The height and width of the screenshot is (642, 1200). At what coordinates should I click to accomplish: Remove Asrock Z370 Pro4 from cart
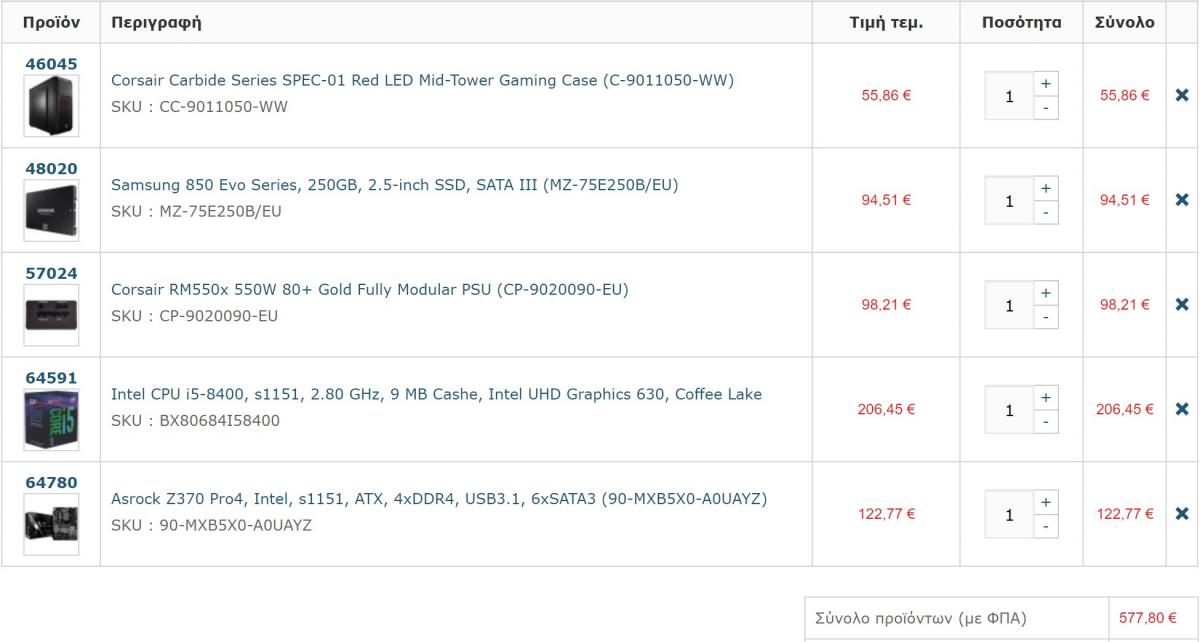(1182, 514)
